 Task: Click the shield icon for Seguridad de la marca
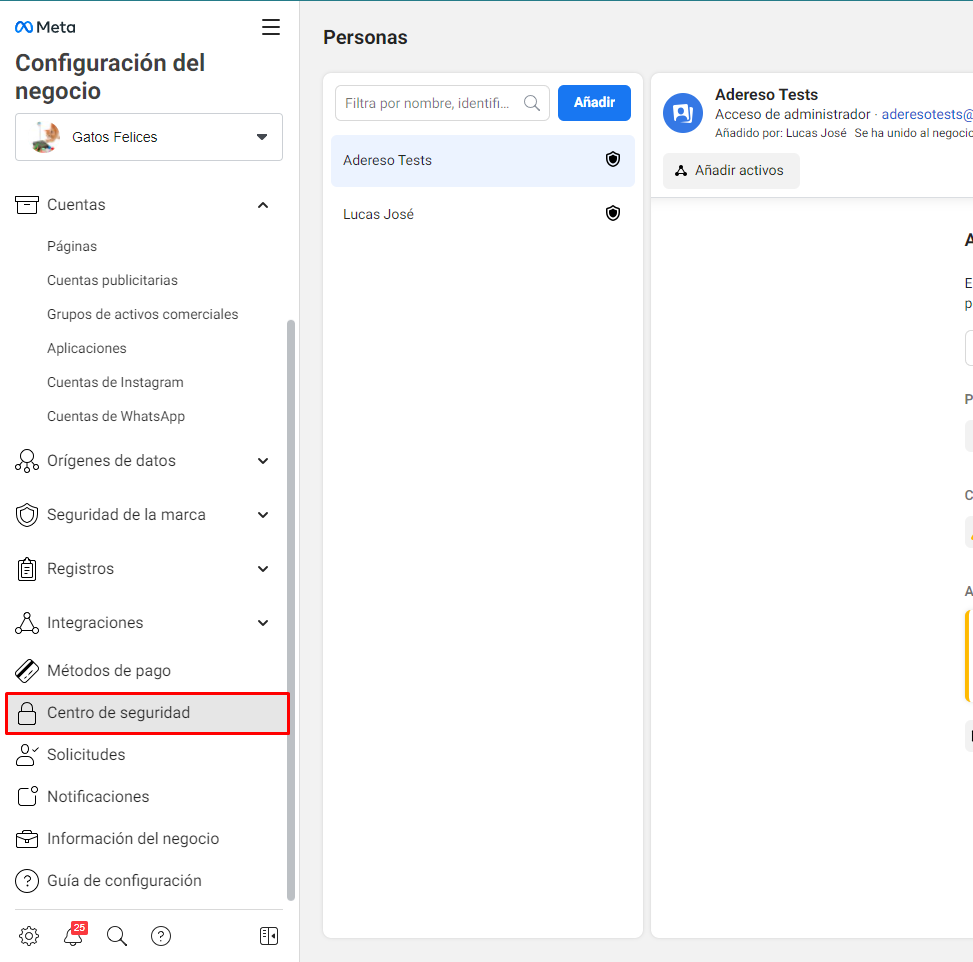click(x=27, y=515)
